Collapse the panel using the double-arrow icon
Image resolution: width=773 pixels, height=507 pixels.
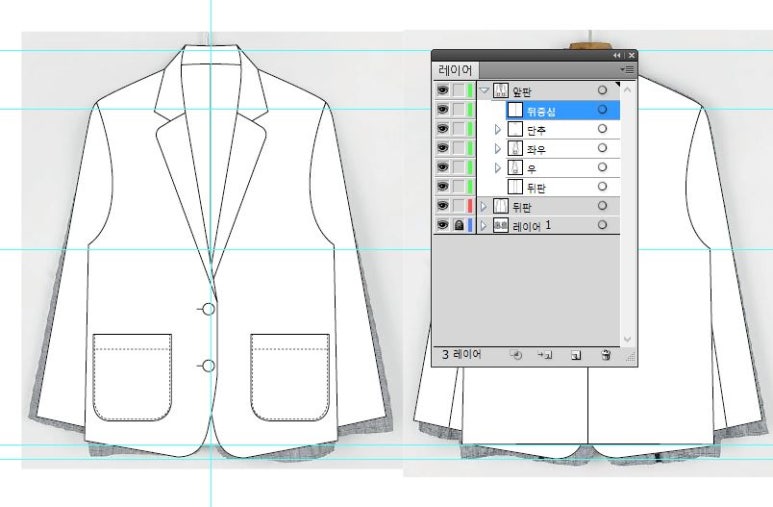617,55
